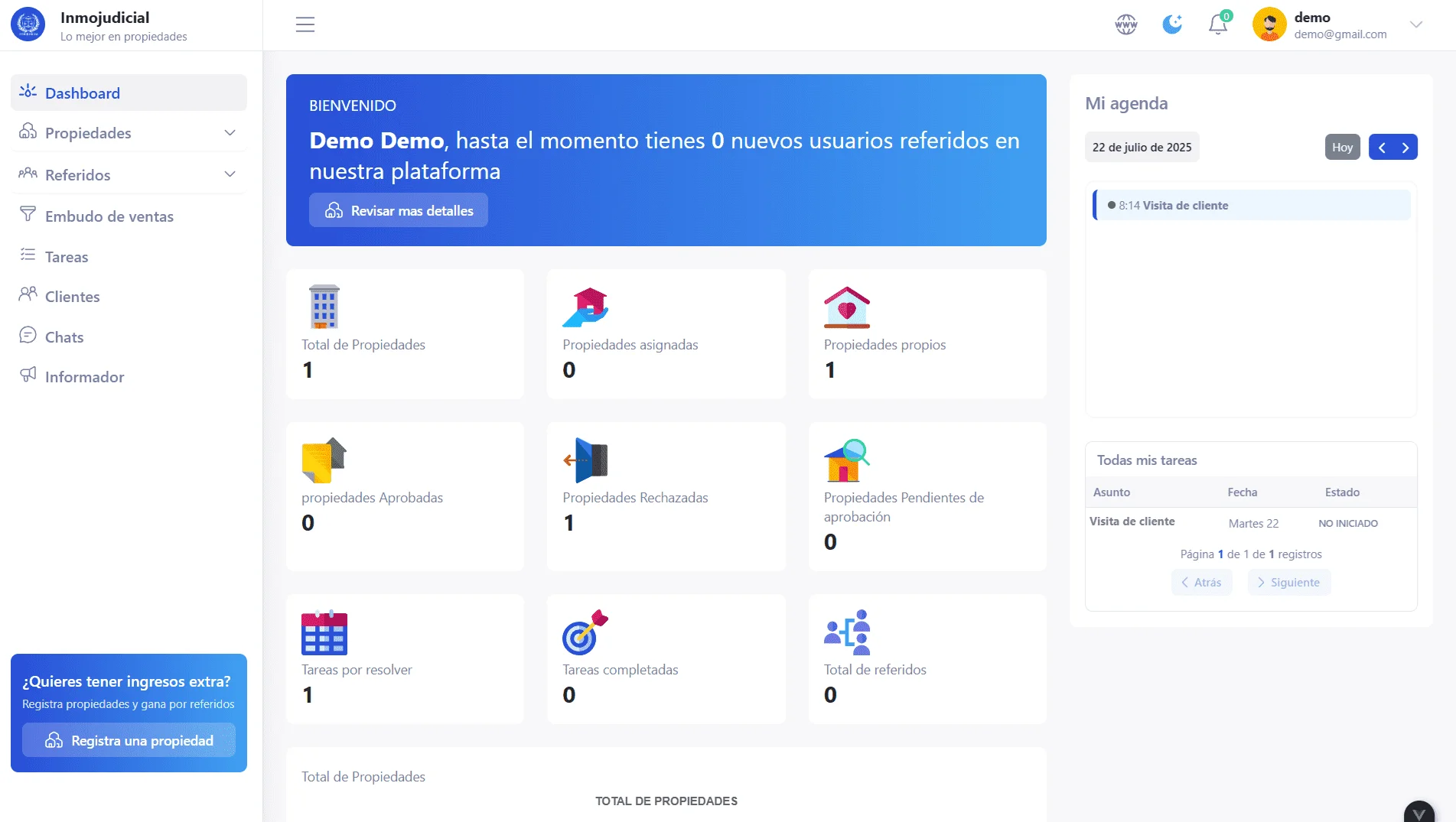Expand the Referidos submenu chevron
Viewport: 1456px width, 822px height.
(230, 174)
